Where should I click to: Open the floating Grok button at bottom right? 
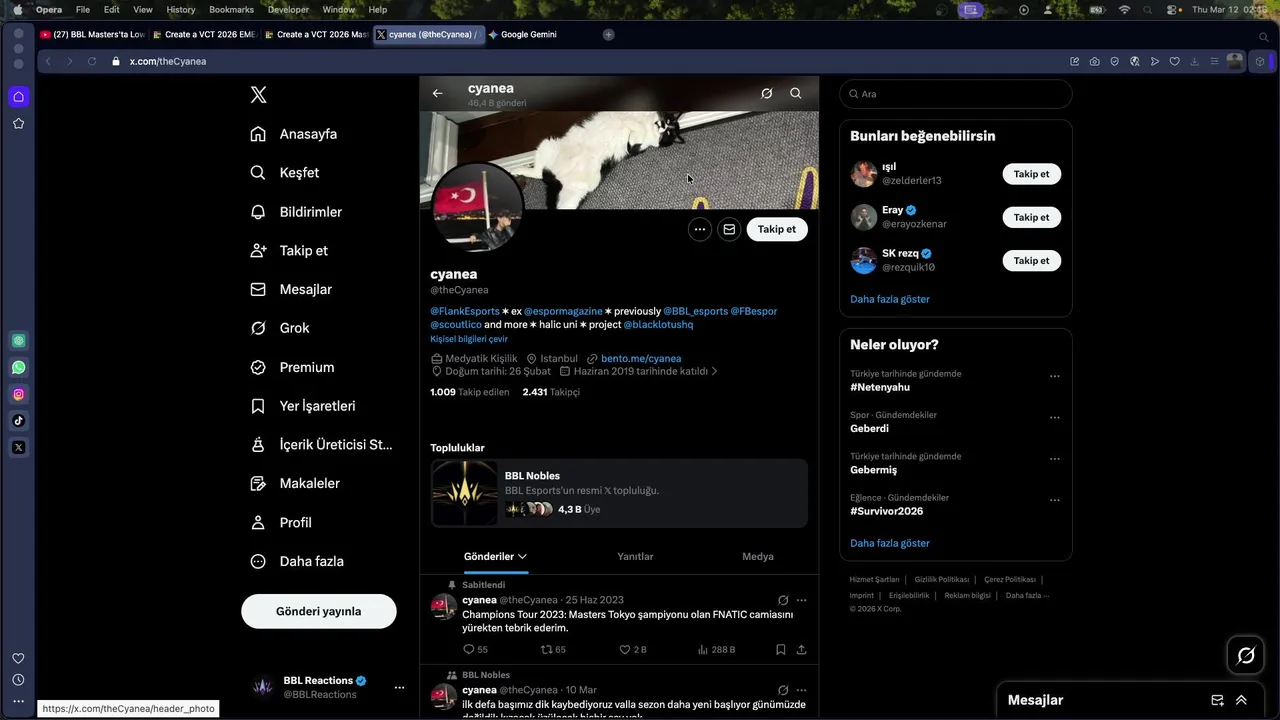click(1246, 656)
